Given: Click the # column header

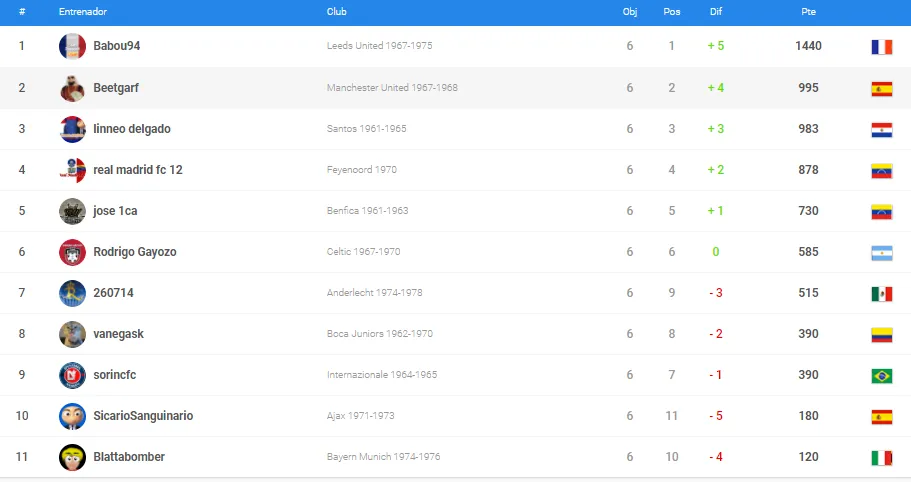Looking at the screenshot, I should click(x=22, y=12).
